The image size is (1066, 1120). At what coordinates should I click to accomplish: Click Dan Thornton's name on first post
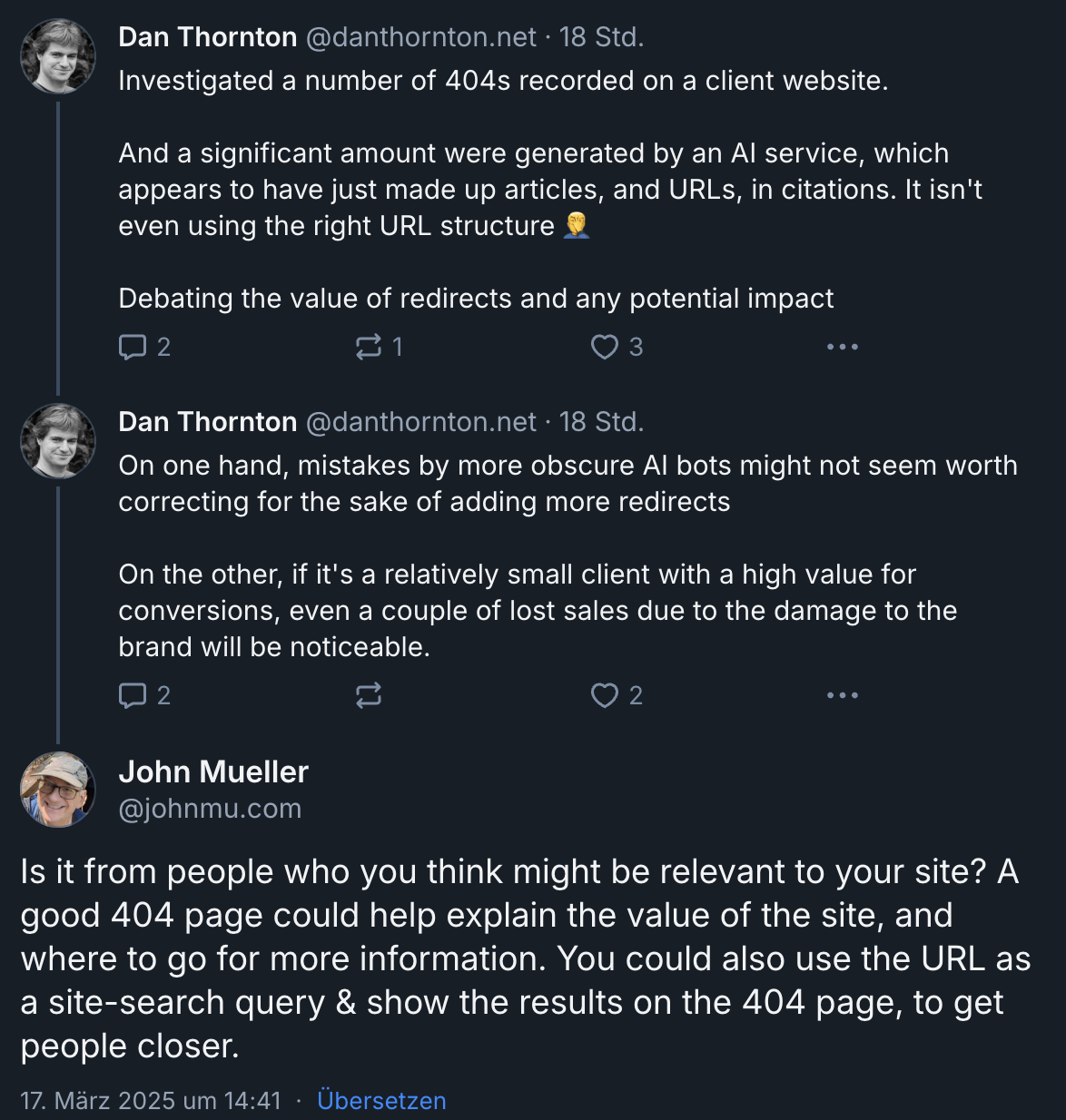(208, 37)
